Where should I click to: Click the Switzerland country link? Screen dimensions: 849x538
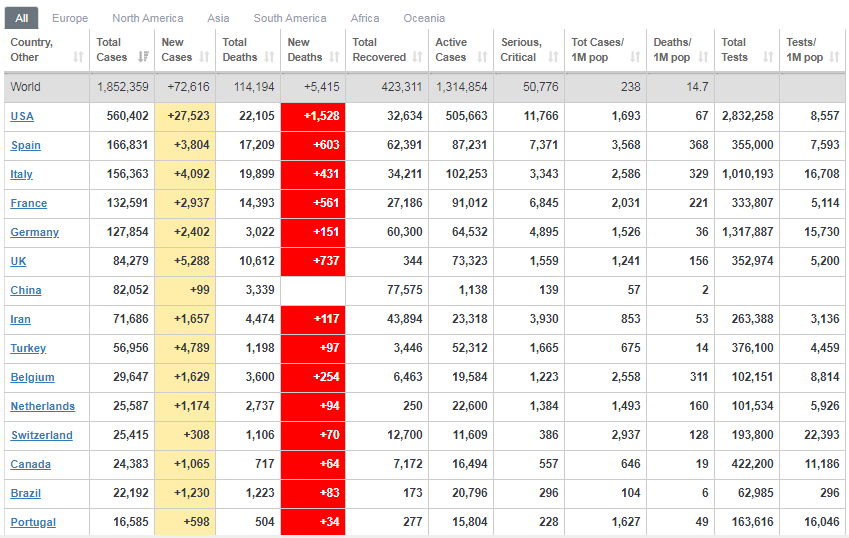click(x=42, y=435)
